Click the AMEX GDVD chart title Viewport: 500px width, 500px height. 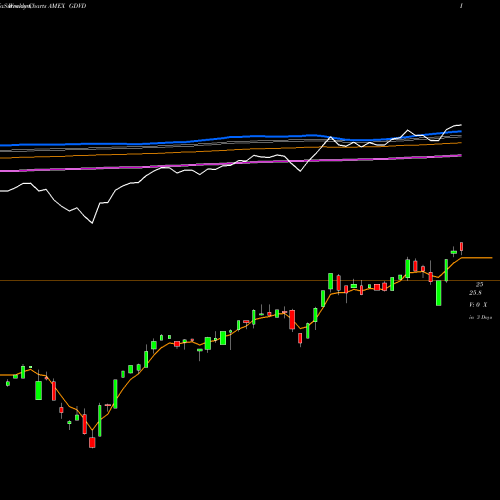point(67,6)
